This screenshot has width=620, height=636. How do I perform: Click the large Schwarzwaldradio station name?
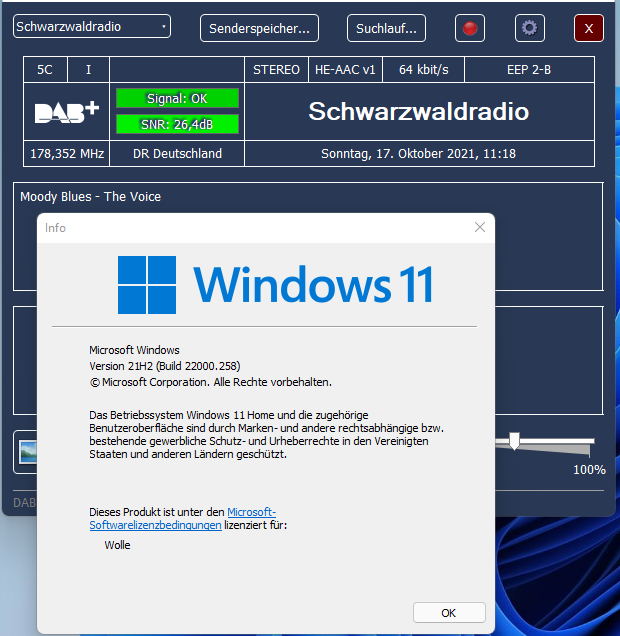418,111
